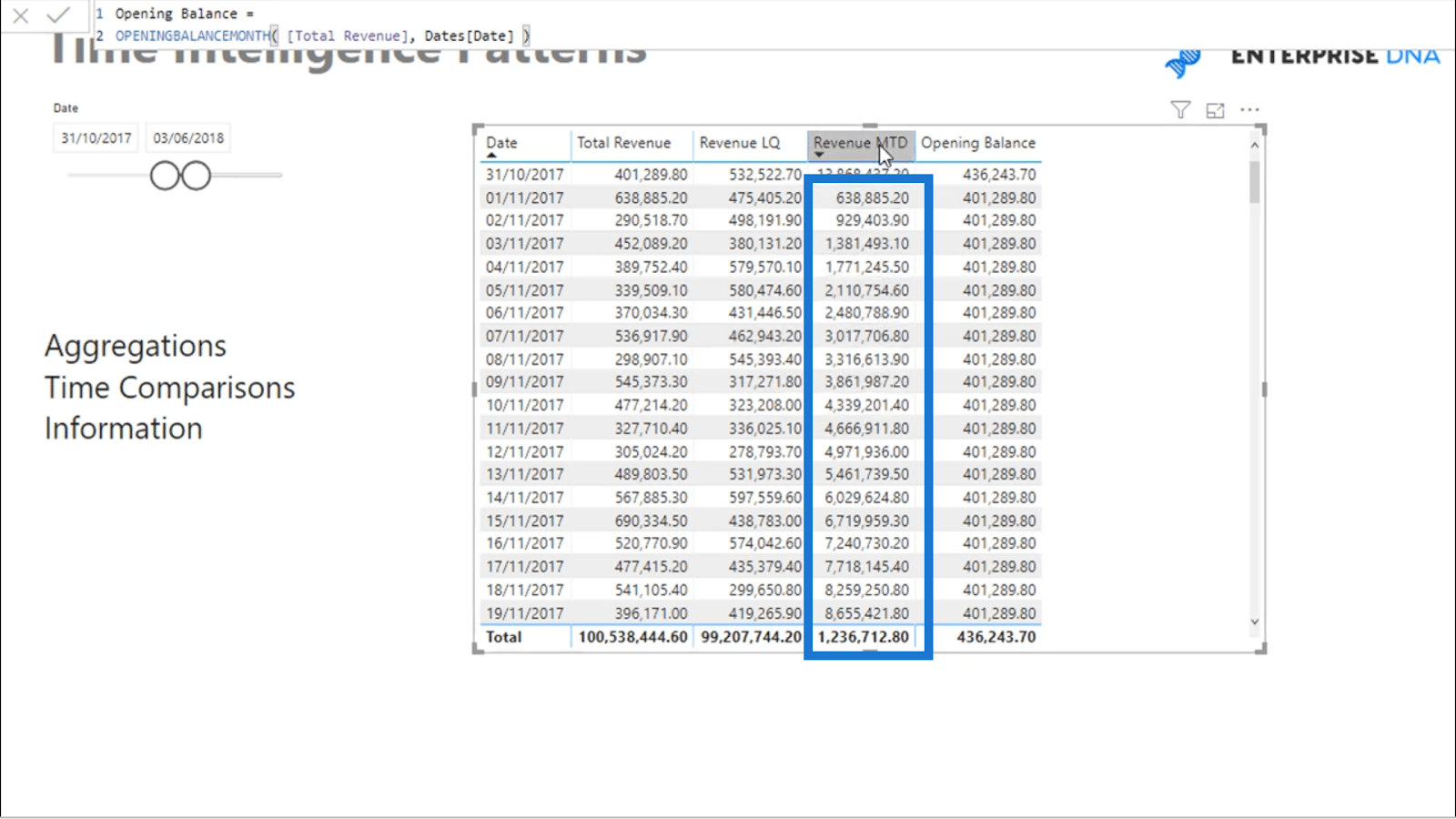Click the formula bar text OPENINGBALANCEMONTH
The width and height of the screenshot is (1456, 819).
pyautogui.click(x=192, y=36)
